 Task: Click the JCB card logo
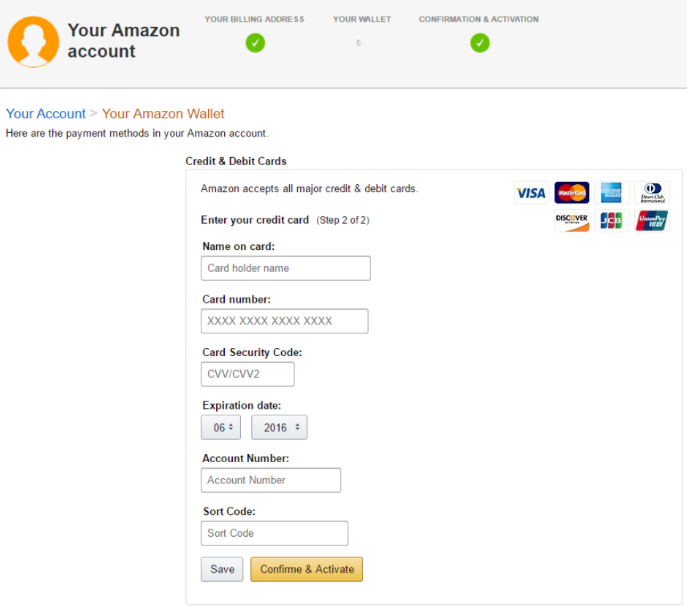612,220
